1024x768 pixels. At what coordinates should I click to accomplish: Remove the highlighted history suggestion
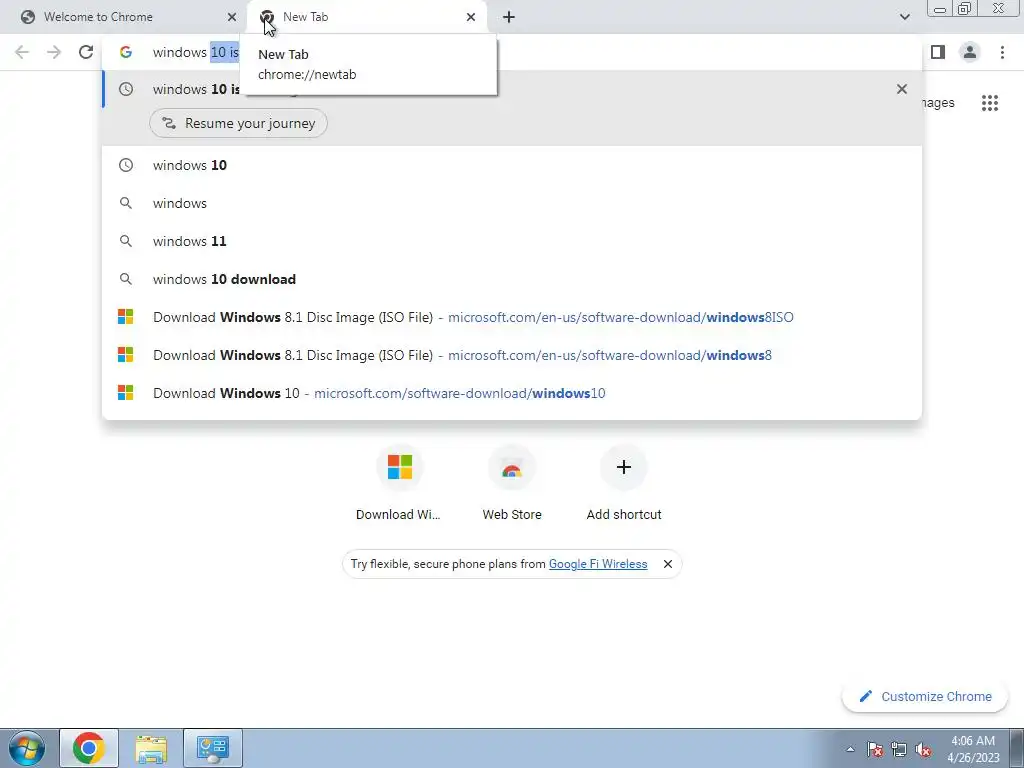[902, 89]
